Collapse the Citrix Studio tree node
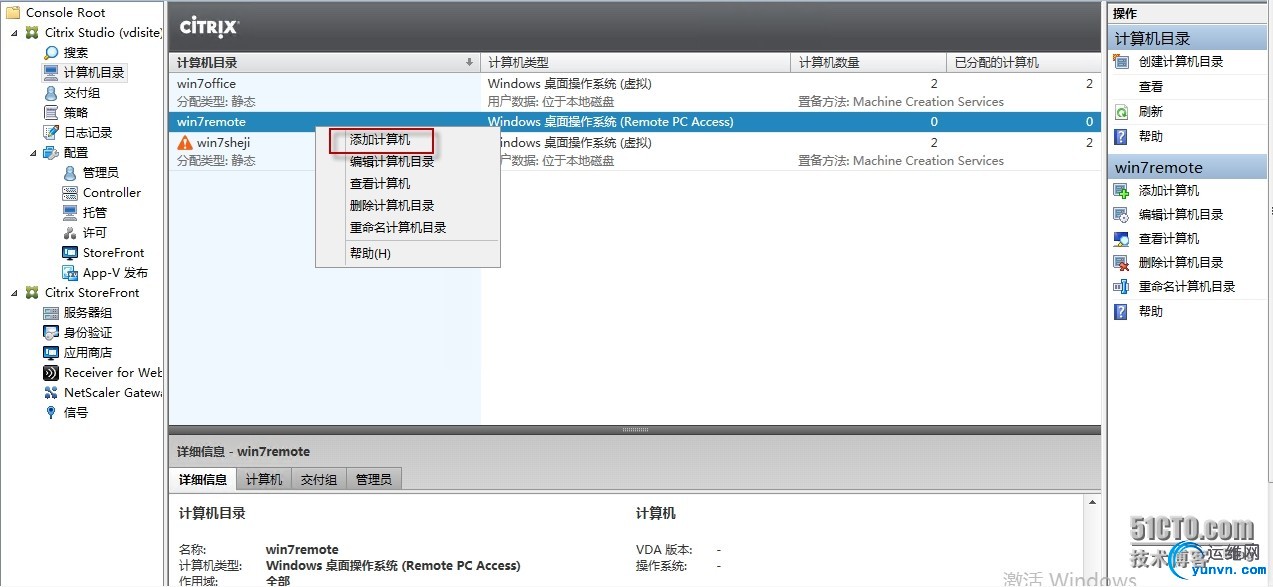The height and width of the screenshot is (587, 1273). pyautogui.click(x=15, y=33)
